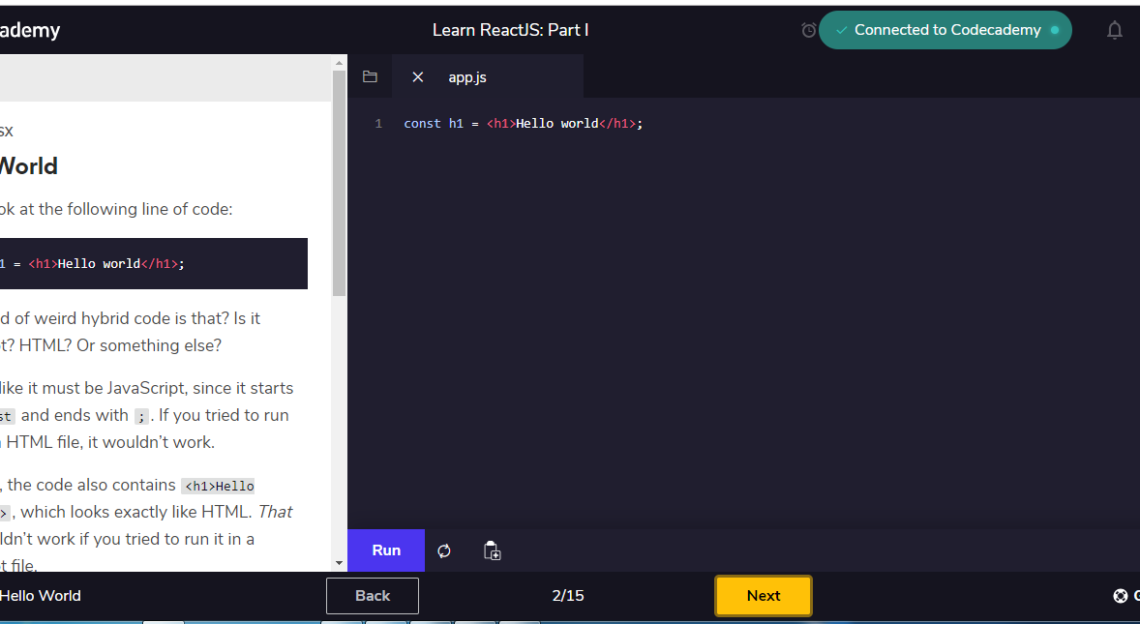Click the checkmark in the Connected toast
The width and height of the screenshot is (1140, 624).
tap(841, 30)
